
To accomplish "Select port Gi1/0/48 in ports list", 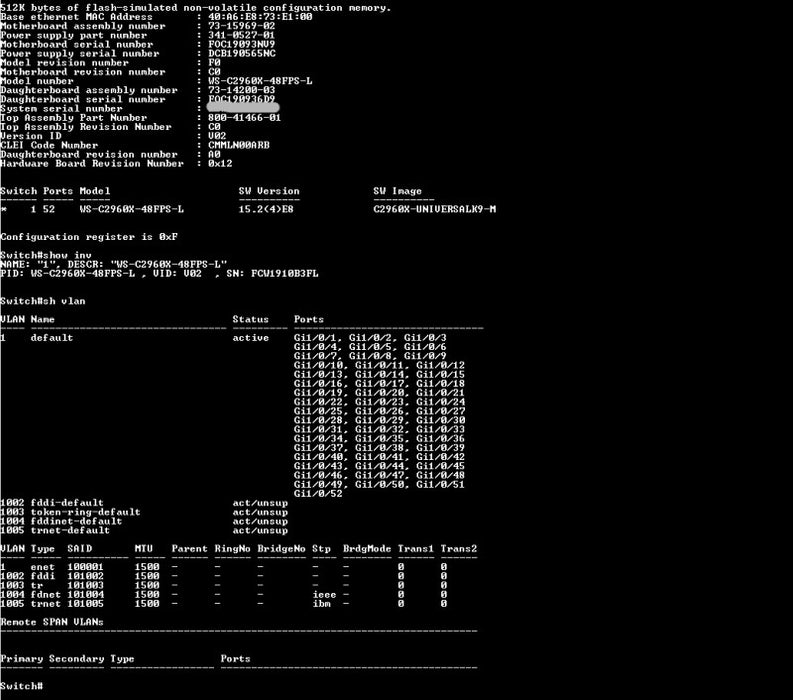I will (440, 475).
